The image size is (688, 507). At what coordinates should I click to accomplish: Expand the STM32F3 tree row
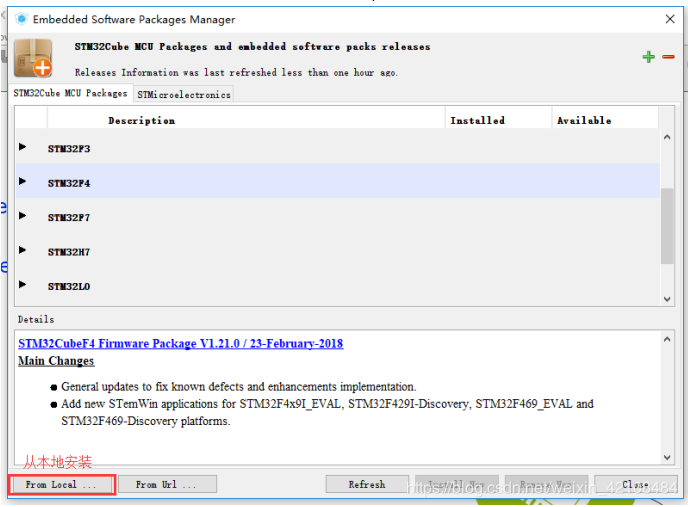tap(22, 147)
